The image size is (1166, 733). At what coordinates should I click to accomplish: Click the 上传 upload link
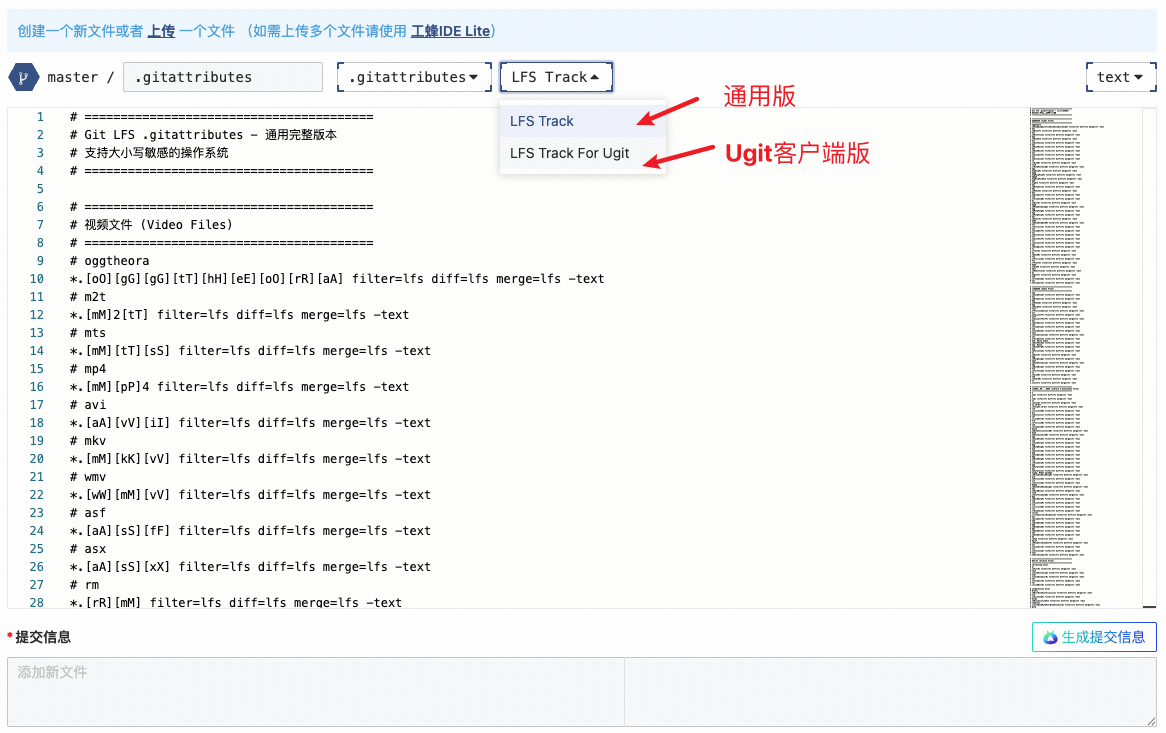(x=161, y=31)
